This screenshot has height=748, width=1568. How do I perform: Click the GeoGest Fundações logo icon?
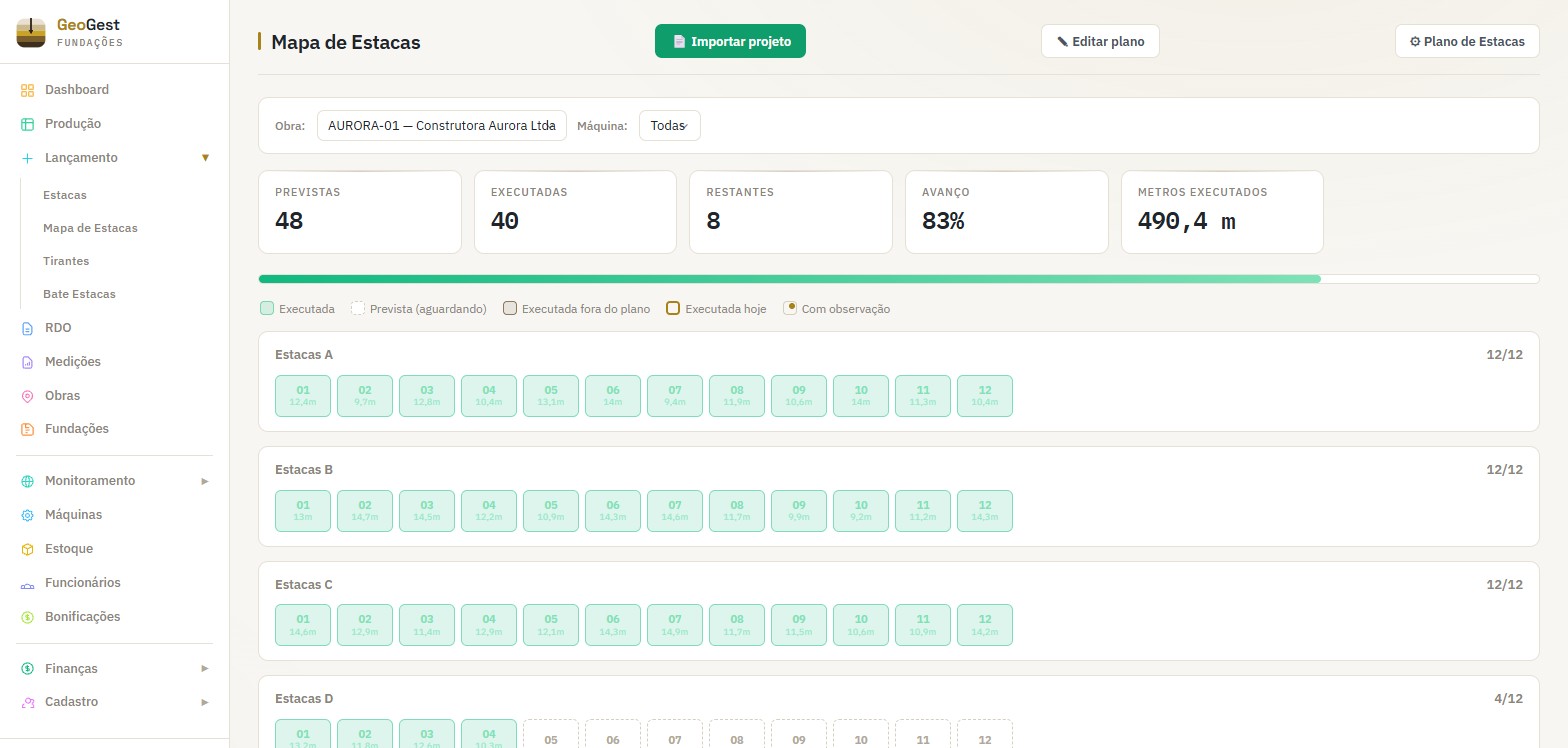click(x=31, y=32)
